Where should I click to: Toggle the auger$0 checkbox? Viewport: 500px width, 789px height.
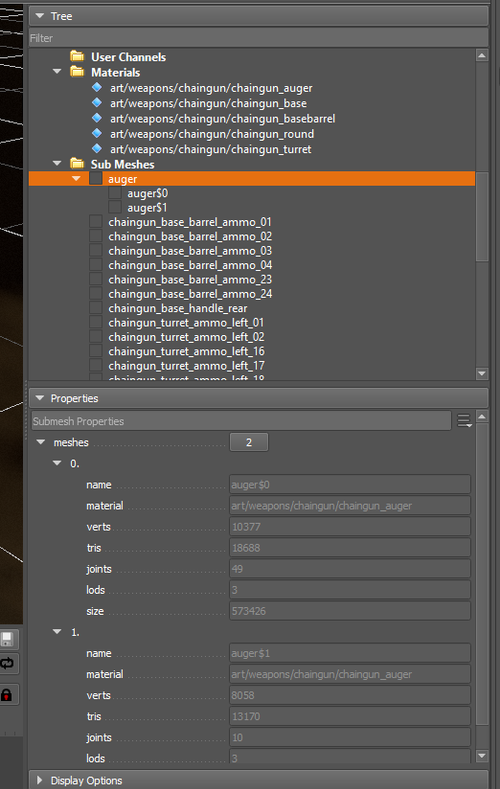coord(115,193)
